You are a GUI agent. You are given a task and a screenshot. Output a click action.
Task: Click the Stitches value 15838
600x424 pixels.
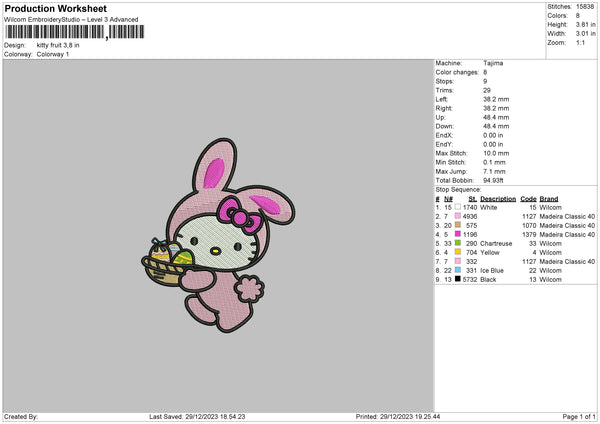tap(585, 7)
